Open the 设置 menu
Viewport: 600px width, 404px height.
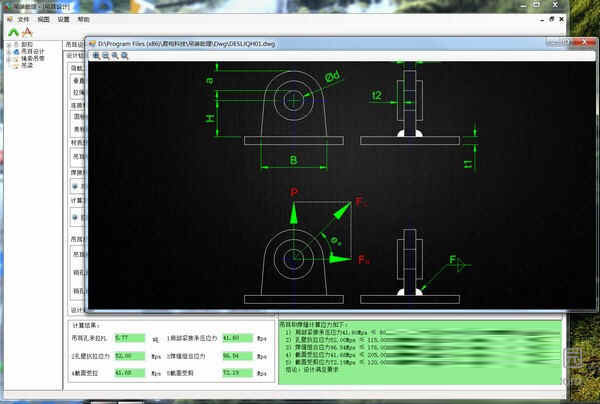point(63,19)
